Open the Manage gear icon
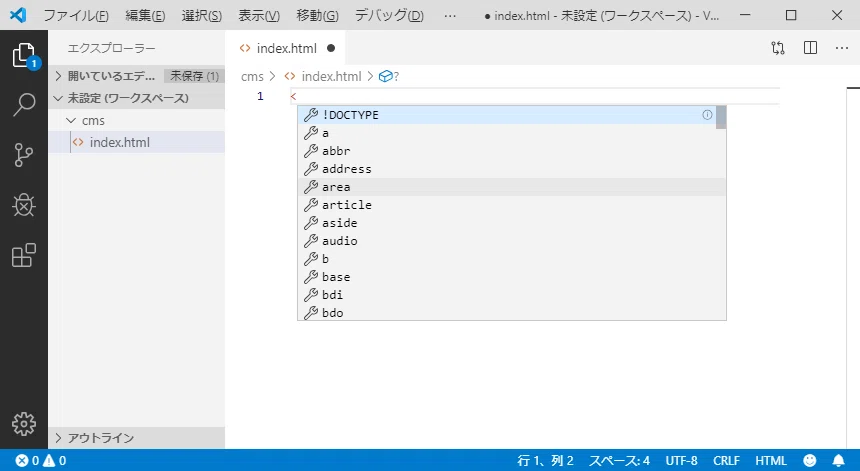Screen dimensions: 860x471 [x=24, y=424]
